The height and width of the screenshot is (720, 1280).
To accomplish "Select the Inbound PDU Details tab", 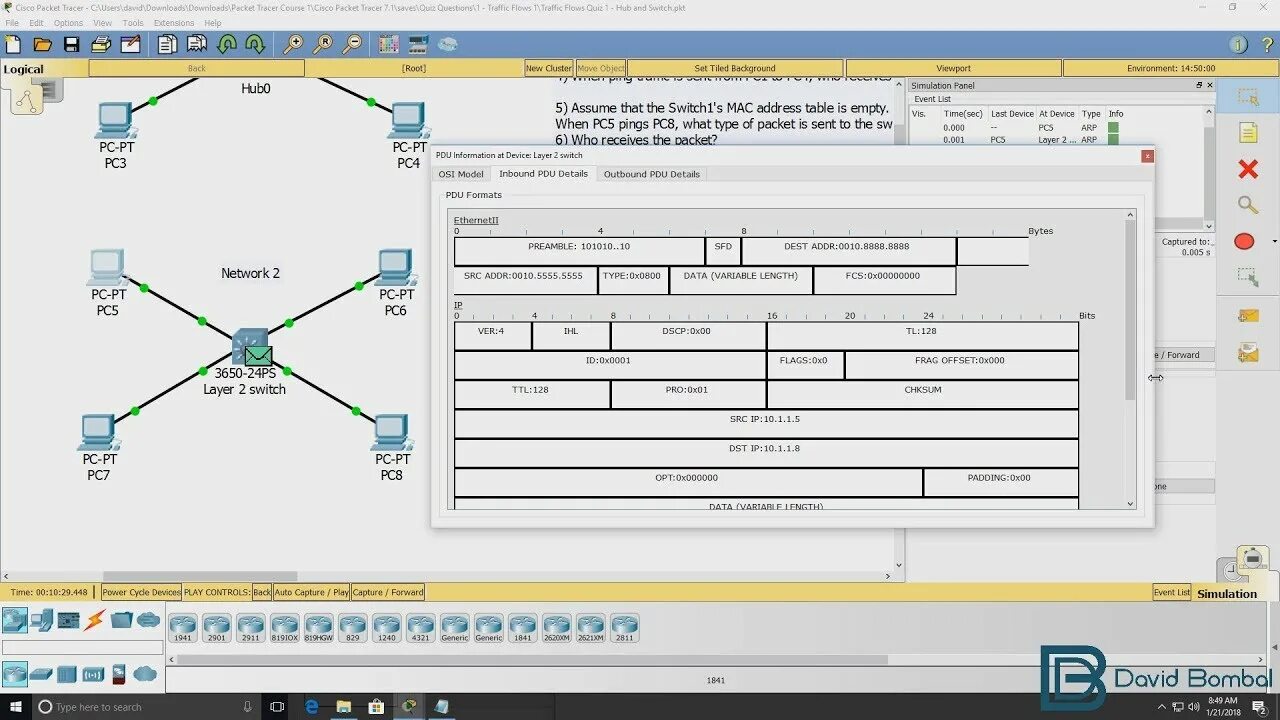I will coord(543,174).
